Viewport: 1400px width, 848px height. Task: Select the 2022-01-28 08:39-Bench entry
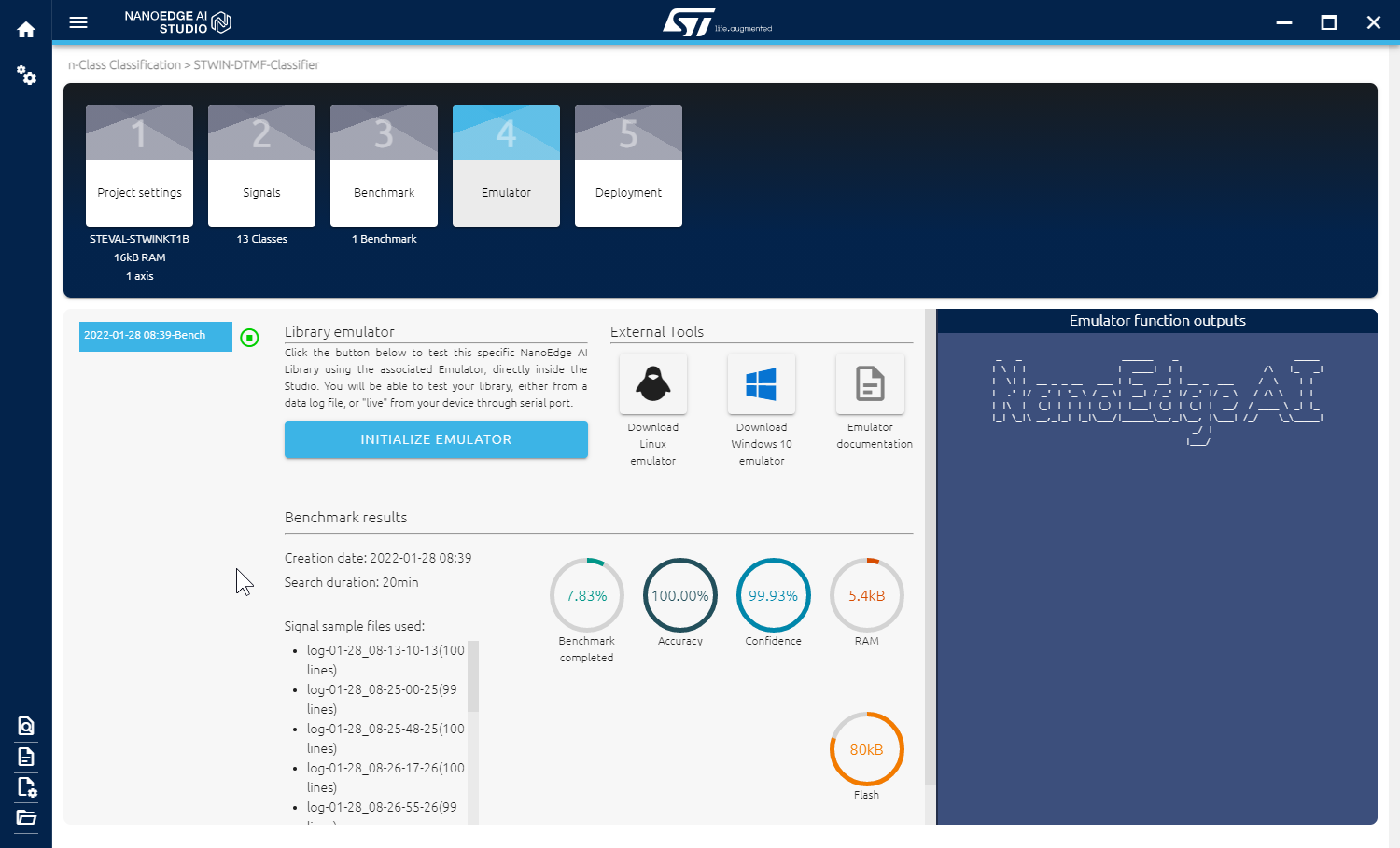pos(156,336)
